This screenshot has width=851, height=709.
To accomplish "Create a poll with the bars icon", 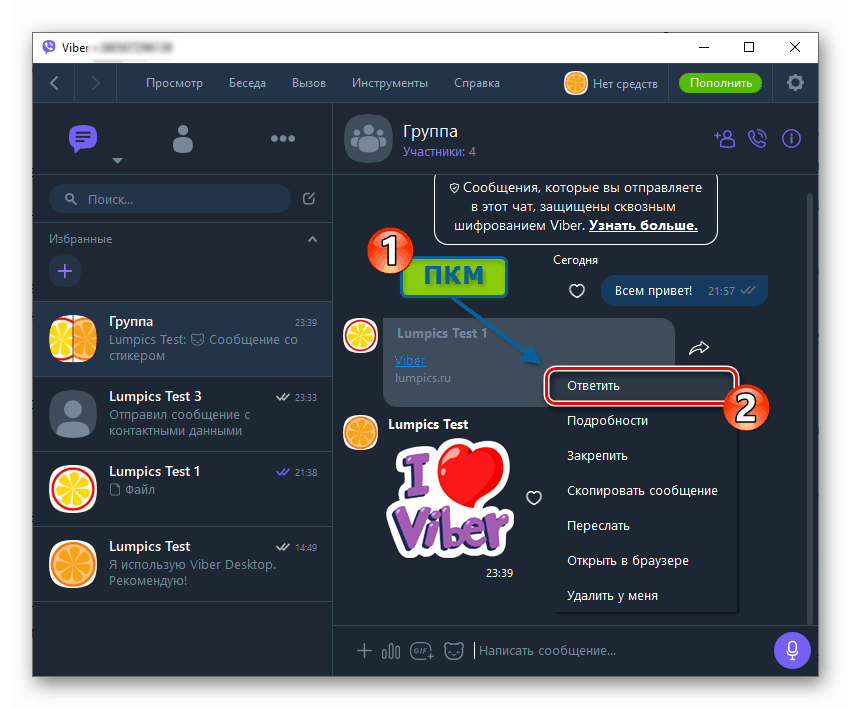I will pos(391,651).
